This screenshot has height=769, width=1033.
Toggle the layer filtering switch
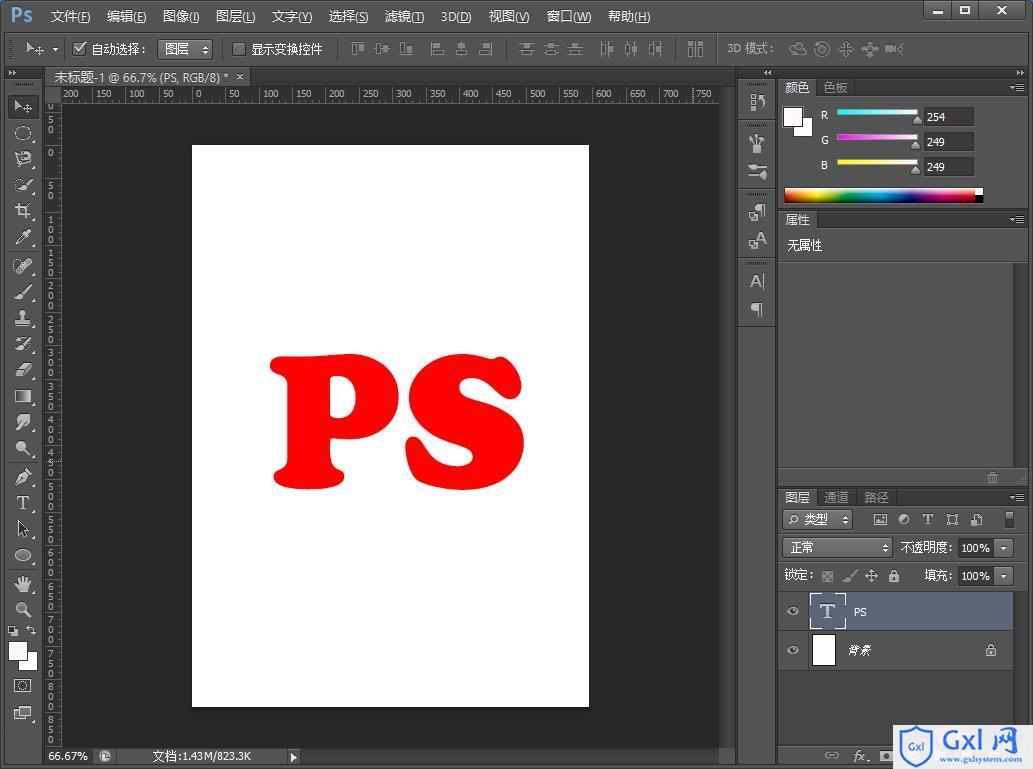(1009, 519)
